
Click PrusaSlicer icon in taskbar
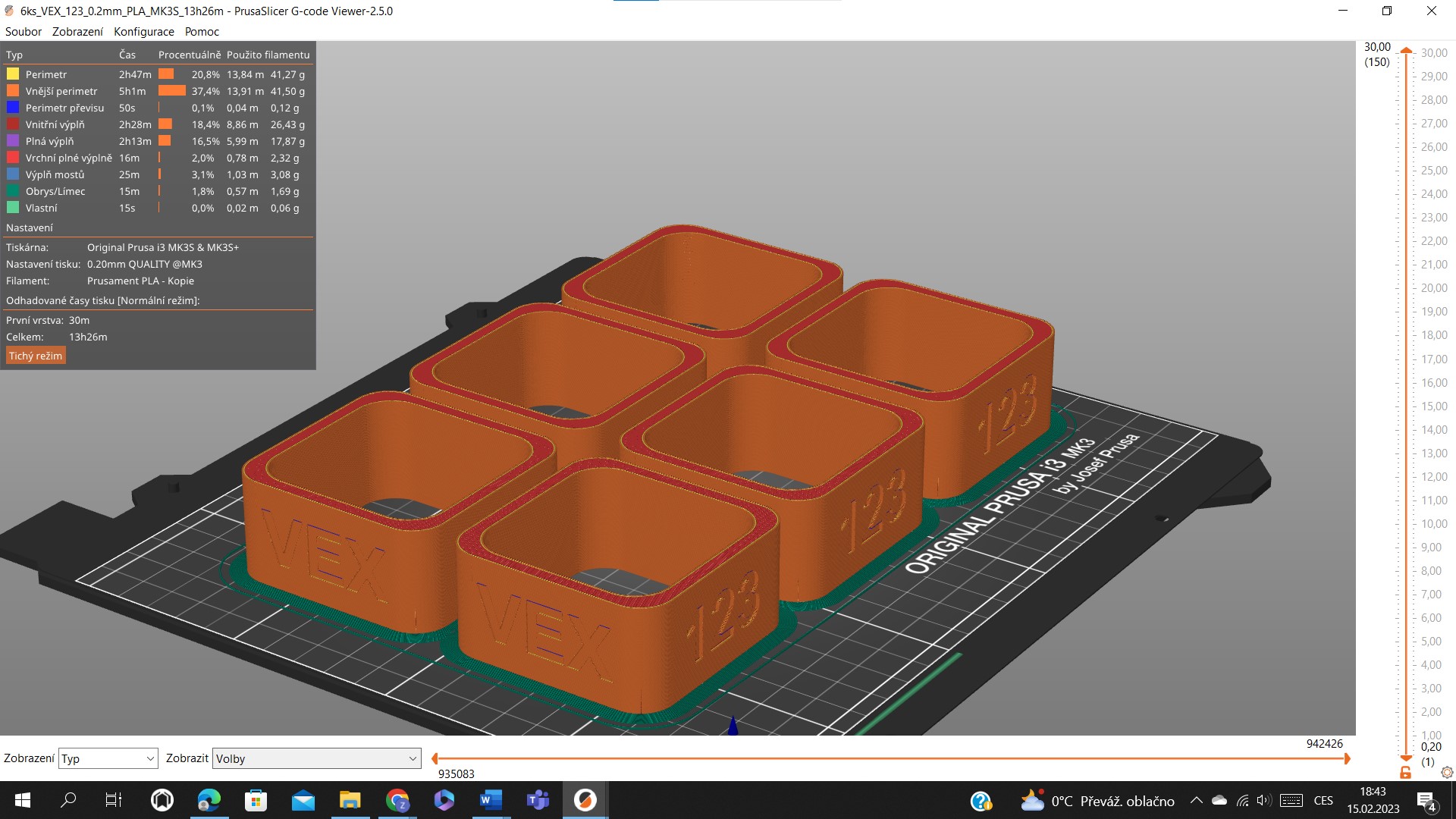pyautogui.click(x=585, y=800)
